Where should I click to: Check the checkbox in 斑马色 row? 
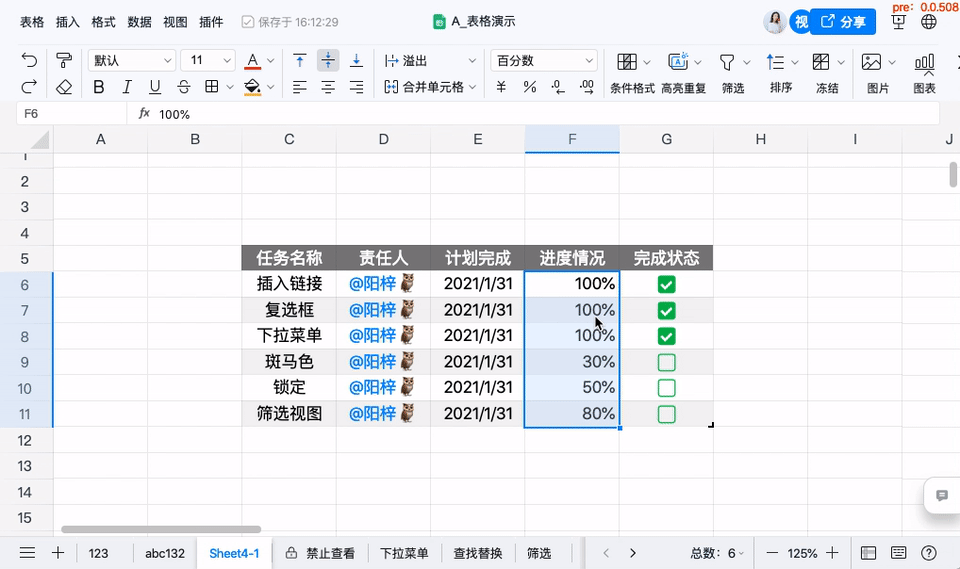tap(667, 362)
